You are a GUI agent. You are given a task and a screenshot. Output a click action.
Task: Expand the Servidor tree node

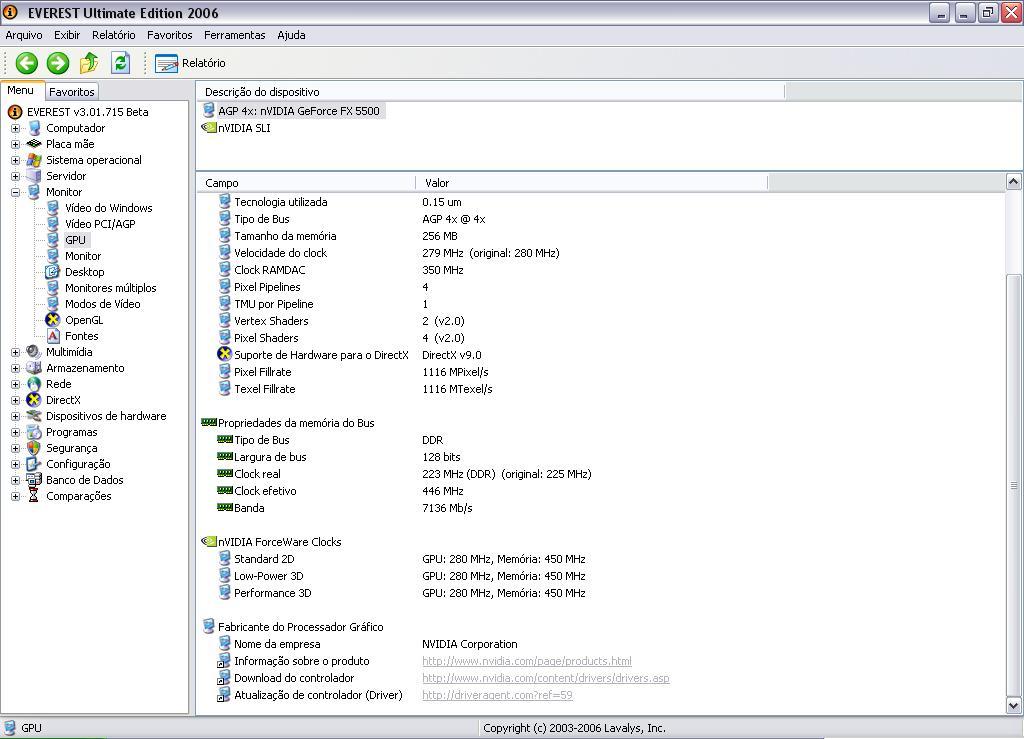pos(15,176)
